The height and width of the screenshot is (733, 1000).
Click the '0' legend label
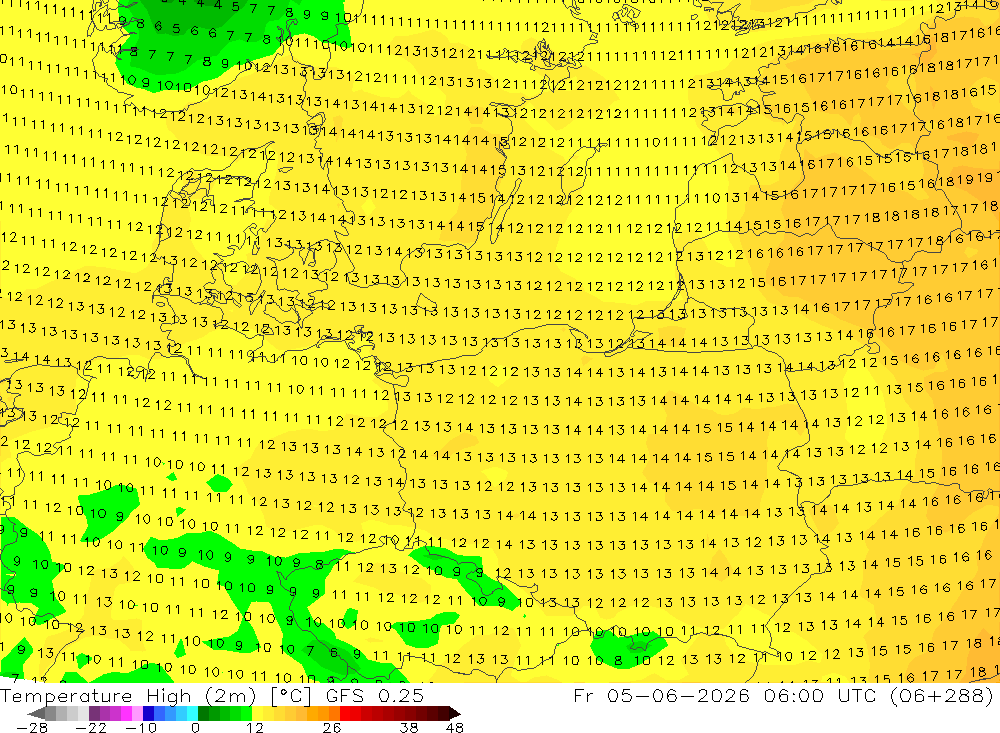tap(195, 727)
